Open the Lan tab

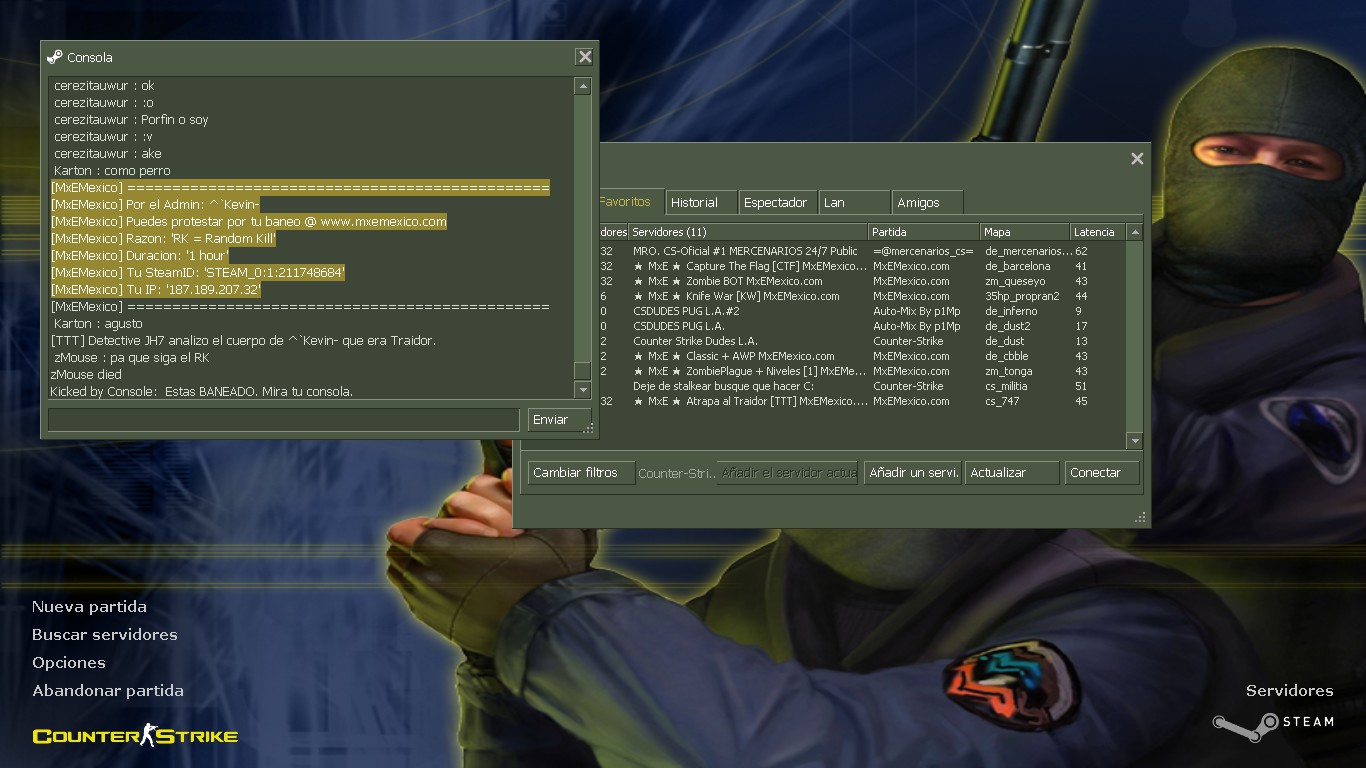854,202
